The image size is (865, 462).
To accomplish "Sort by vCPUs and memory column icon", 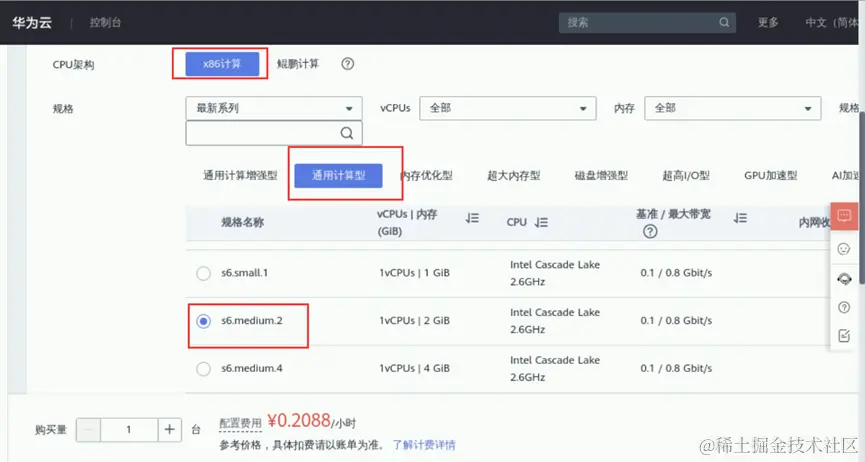I will [472, 219].
